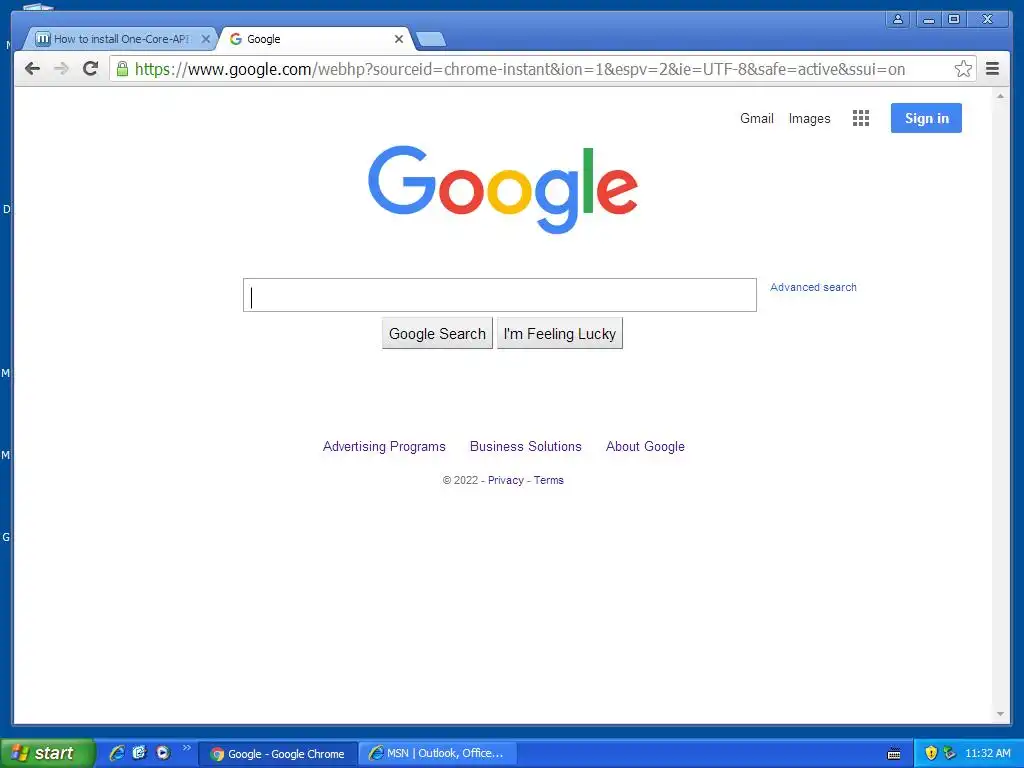Select Google - Google Chrome taskbar button
Image resolution: width=1024 pixels, height=768 pixels.
tap(278, 754)
